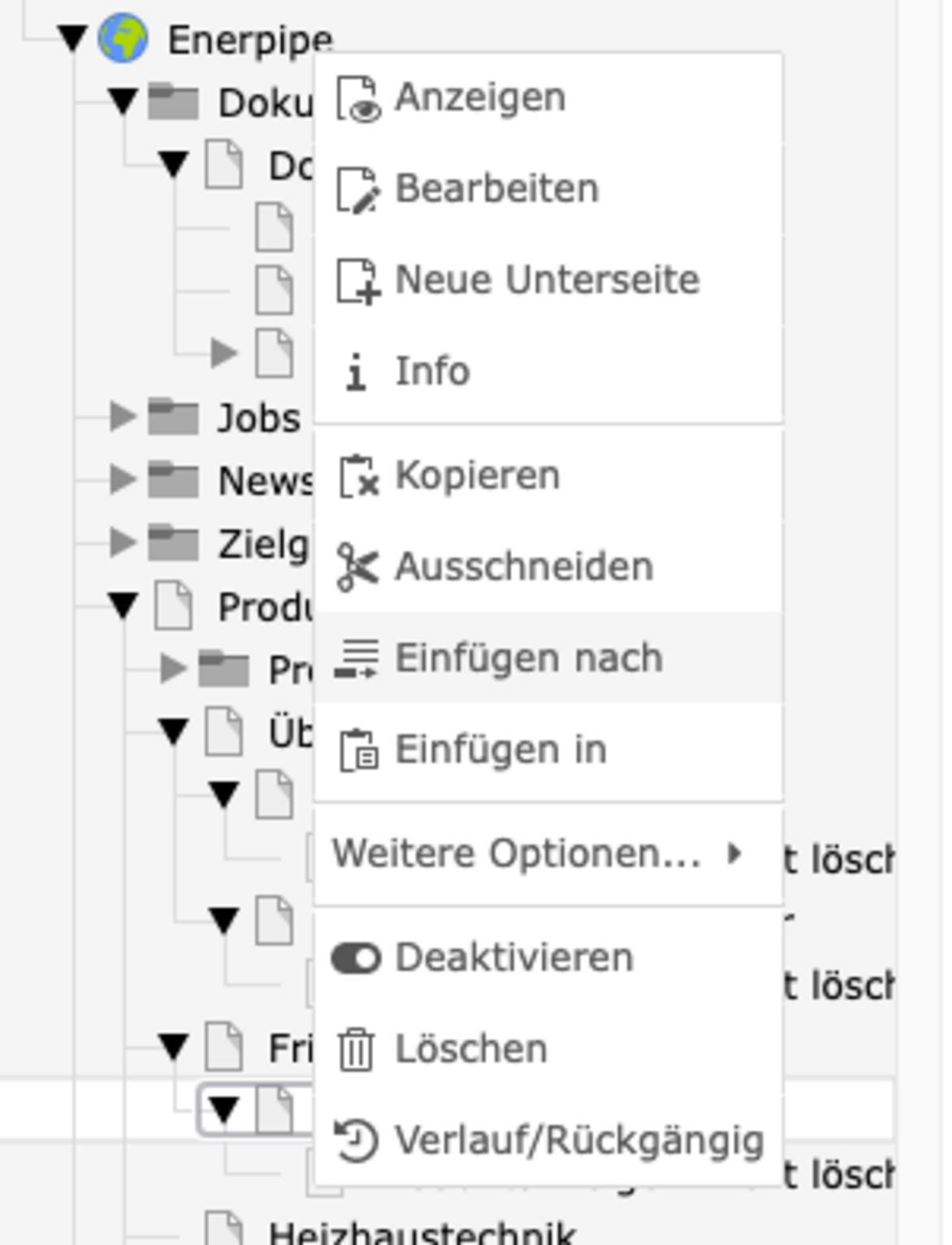
Task: Click the Enerpipe globe icon
Action: pos(123,38)
